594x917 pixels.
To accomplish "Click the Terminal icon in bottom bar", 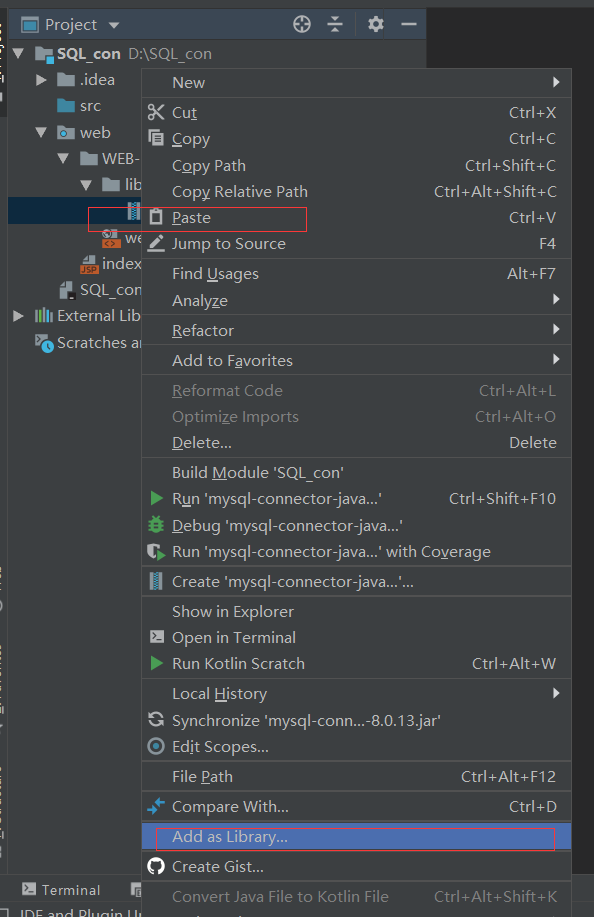I will coord(29,890).
